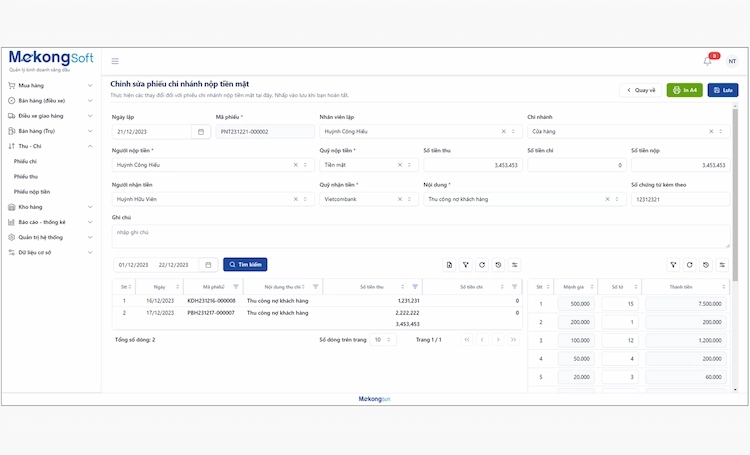The width and height of the screenshot is (750, 455).
Task: Click the export file icon above receipts table
Action: coord(450,265)
